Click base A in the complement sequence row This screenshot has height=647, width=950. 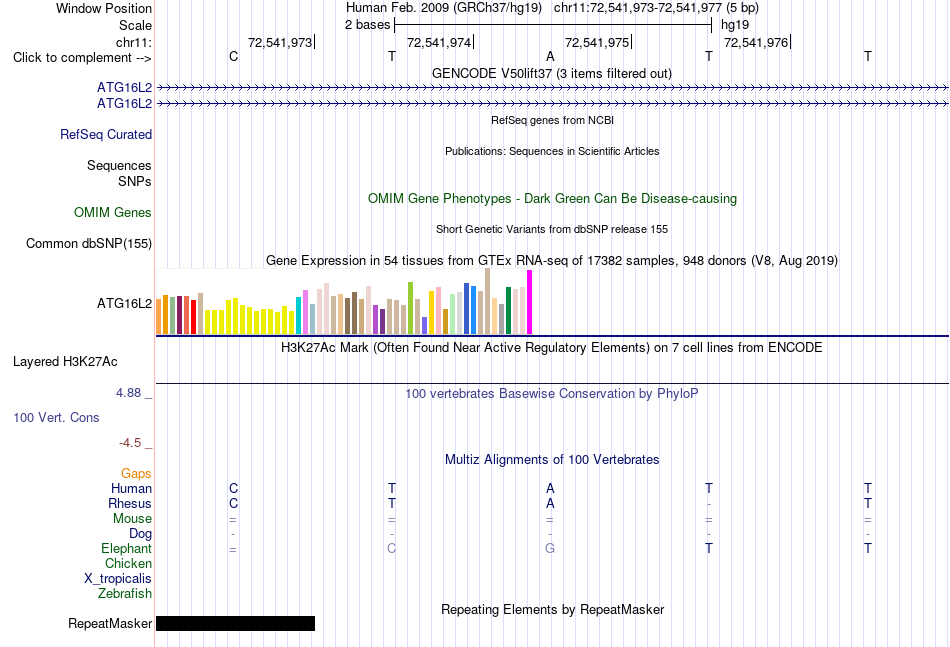[x=550, y=56]
